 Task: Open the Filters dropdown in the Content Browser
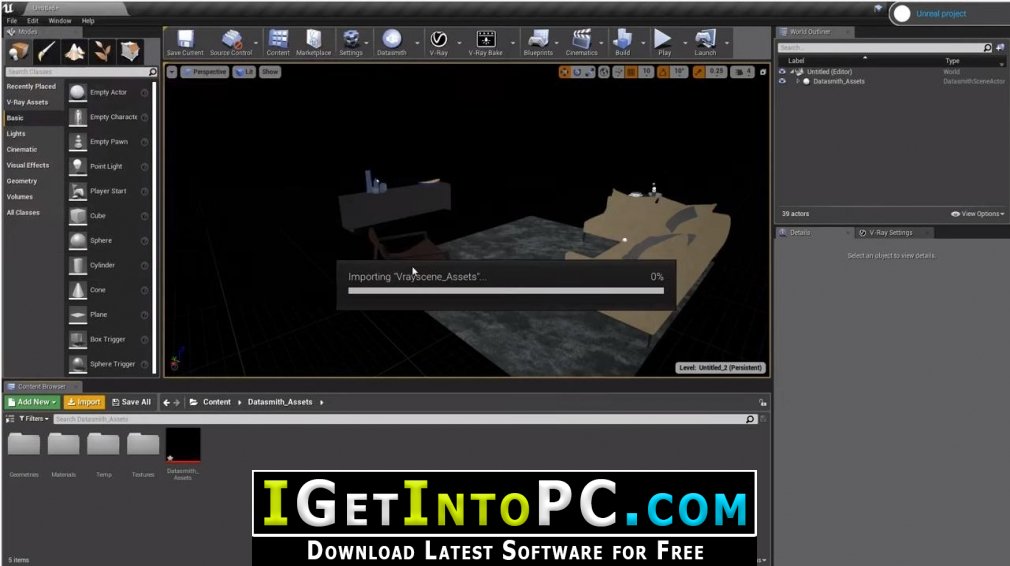[33, 419]
